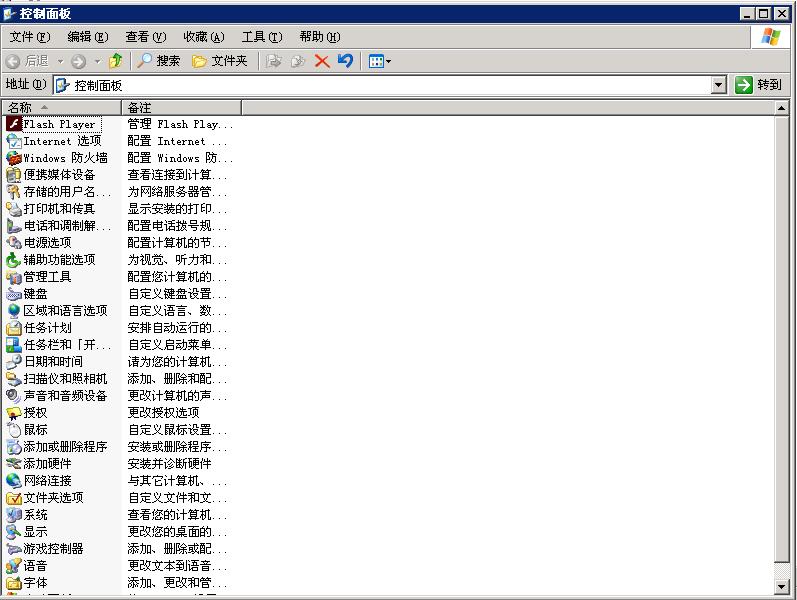
Task: Sort by the 名称 column header
Action: [62, 108]
